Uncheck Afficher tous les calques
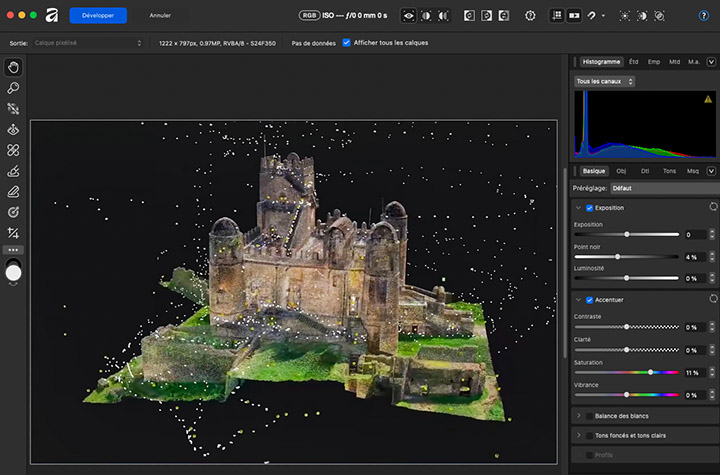 click(346, 43)
